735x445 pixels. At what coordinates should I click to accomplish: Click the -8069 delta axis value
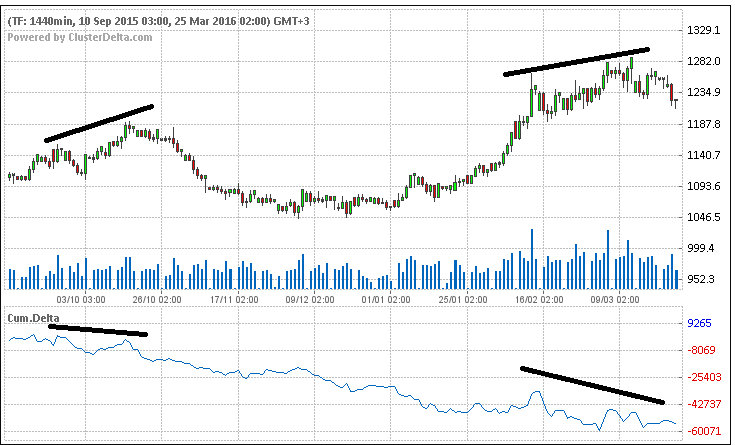click(x=701, y=350)
